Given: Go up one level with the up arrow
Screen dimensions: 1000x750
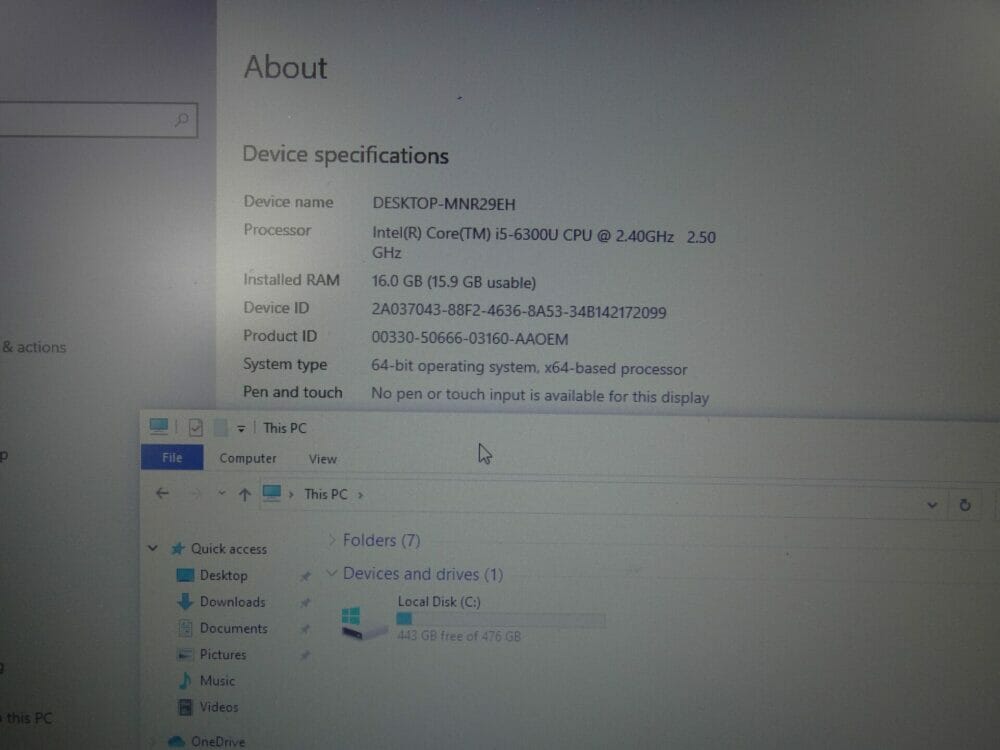Looking at the screenshot, I should pyautogui.click(x=244, y=494).
